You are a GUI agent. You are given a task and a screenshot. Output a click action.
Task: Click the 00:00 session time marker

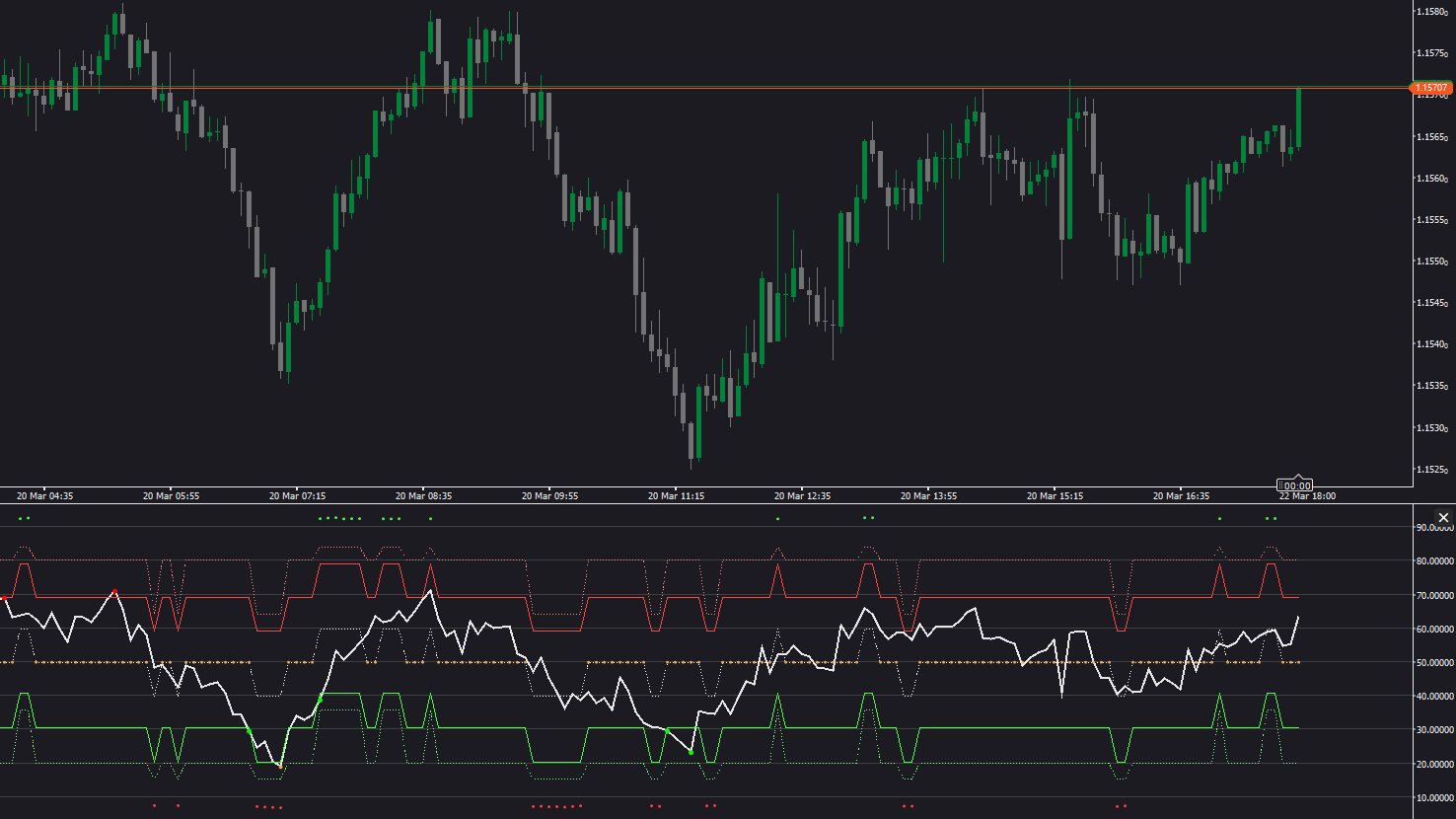coord(1295,484)
